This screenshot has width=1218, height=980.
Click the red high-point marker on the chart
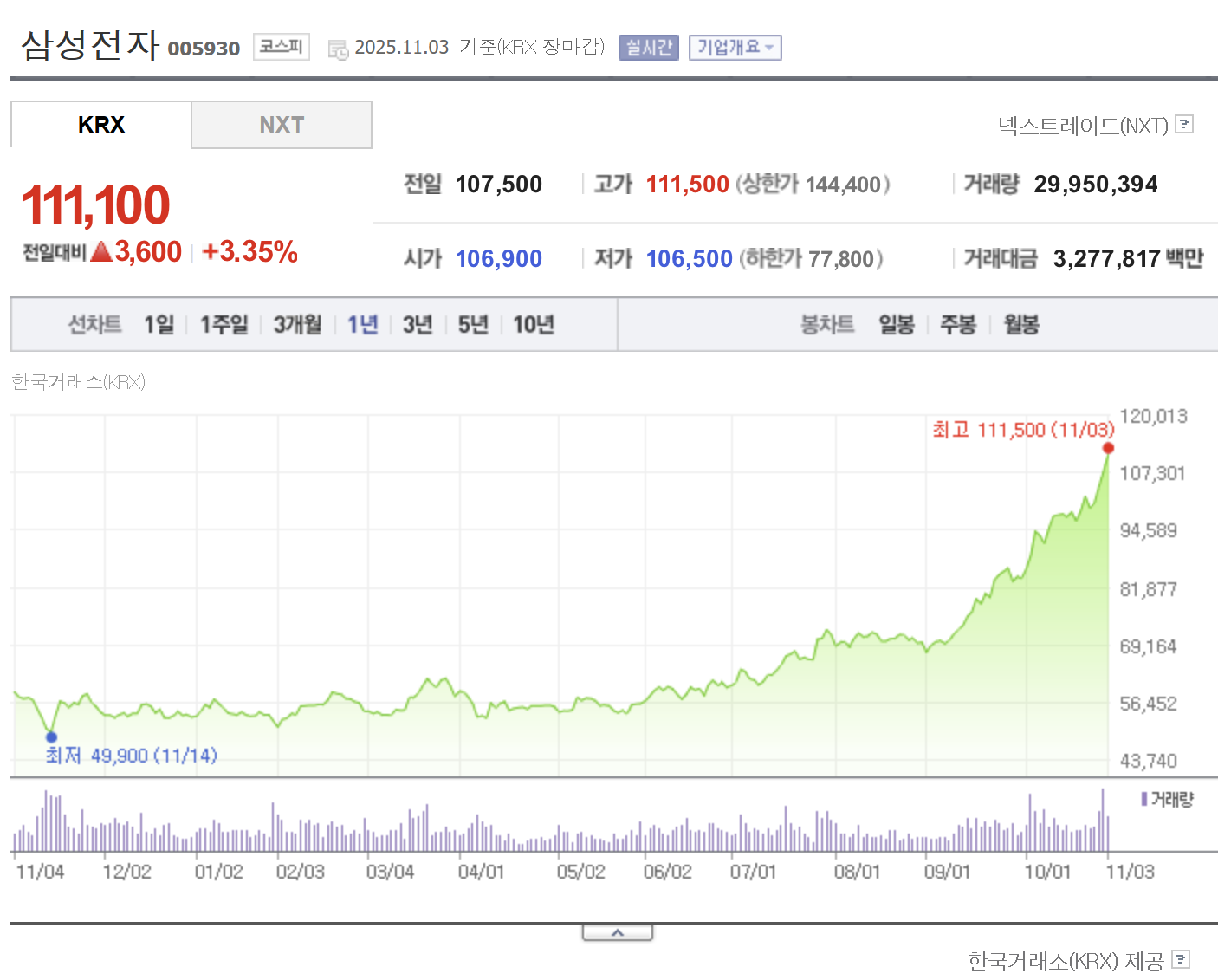point(1108,448)
